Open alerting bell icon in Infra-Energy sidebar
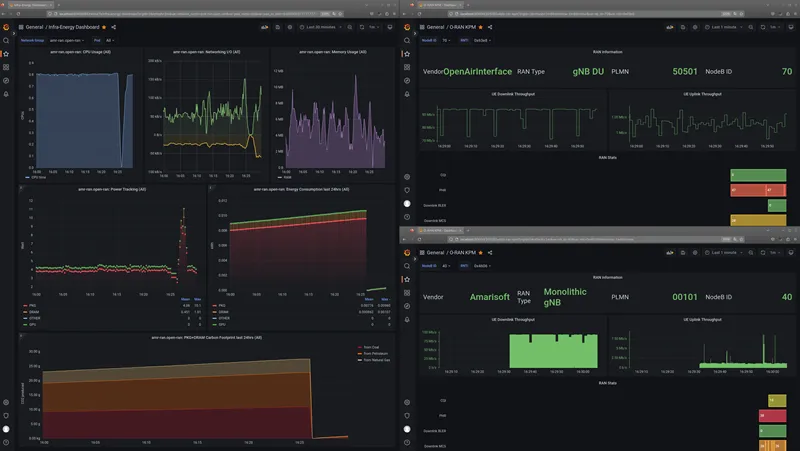Image resolution: width=800 pixels, height=451 pixels. pos(6,94)
